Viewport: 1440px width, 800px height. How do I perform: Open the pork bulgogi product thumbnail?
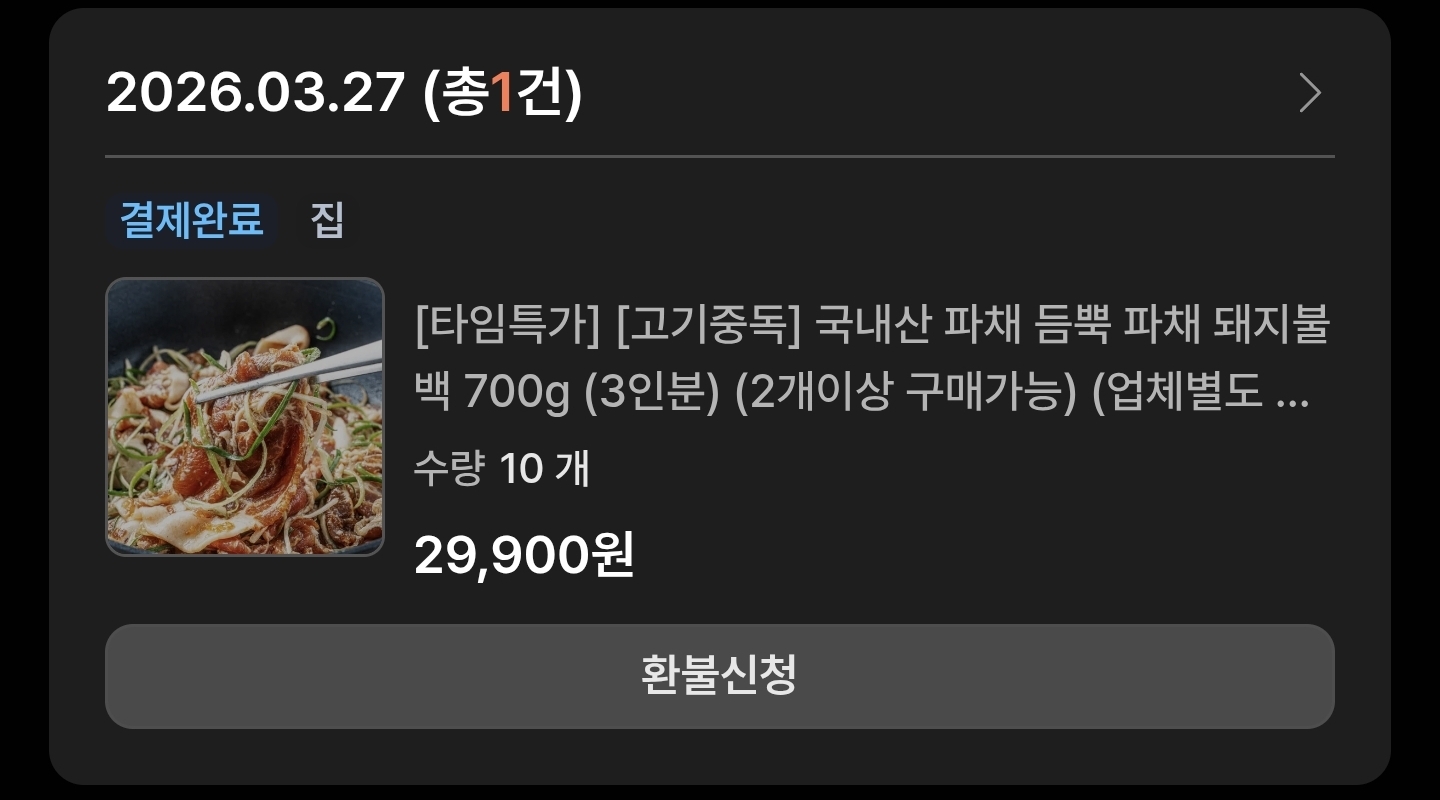coord(245,417)
